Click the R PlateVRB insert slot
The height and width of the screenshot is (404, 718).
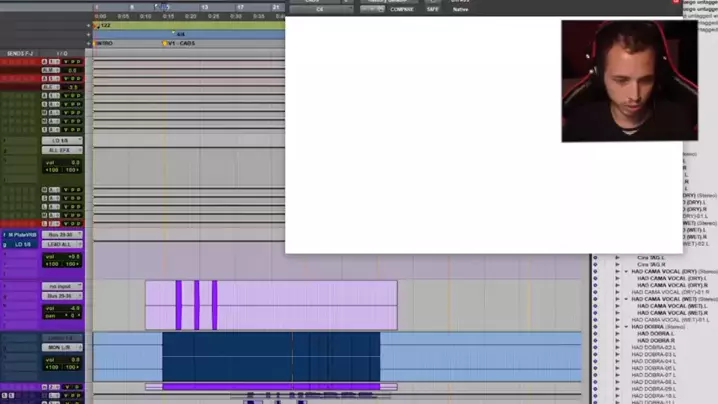point(20,235)
